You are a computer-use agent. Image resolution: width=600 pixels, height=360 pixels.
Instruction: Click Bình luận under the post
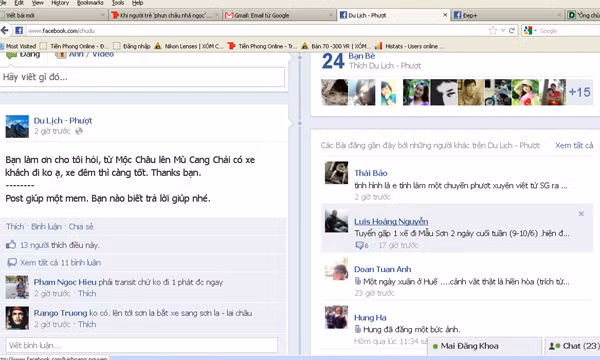click(x=46, y=226)
